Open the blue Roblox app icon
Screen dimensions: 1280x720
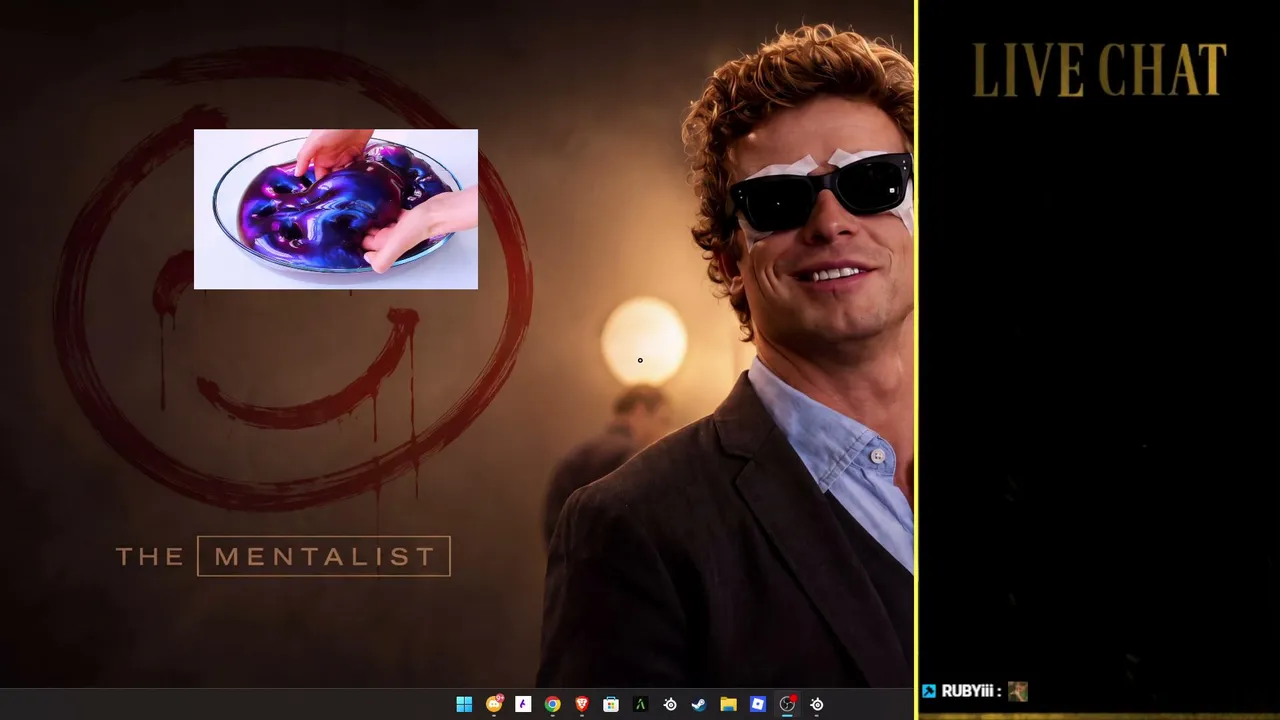758,705
